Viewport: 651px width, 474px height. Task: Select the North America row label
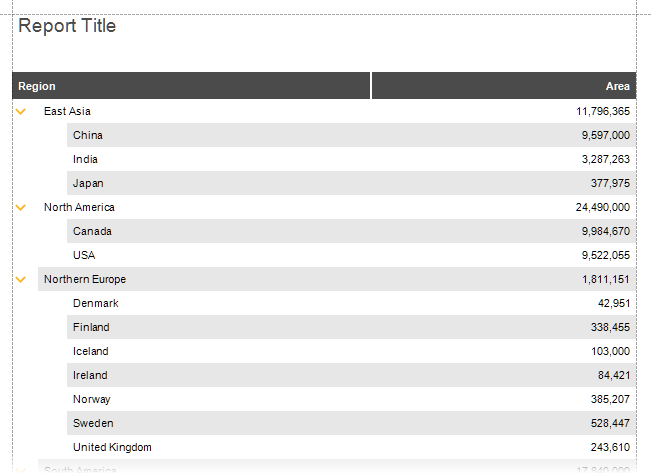click(79, 207)
